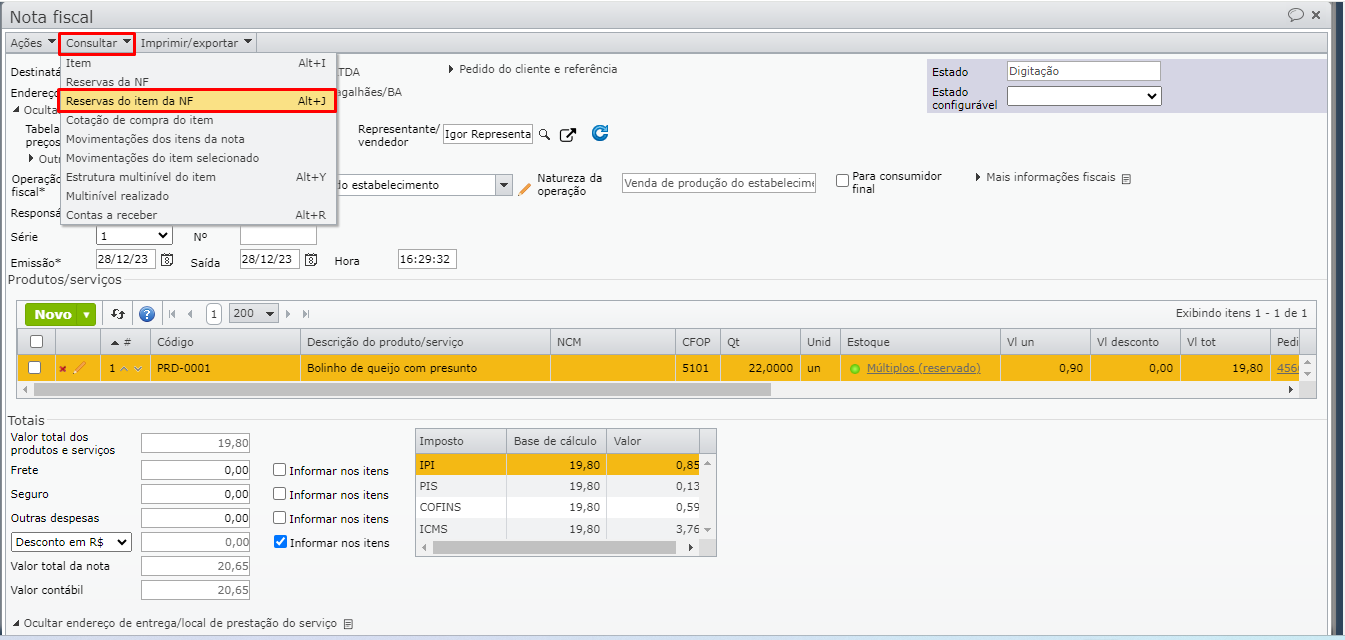Check the Para consumidor final checkbox
This screenshot has width=1345, height=640.
click(843, 181)
